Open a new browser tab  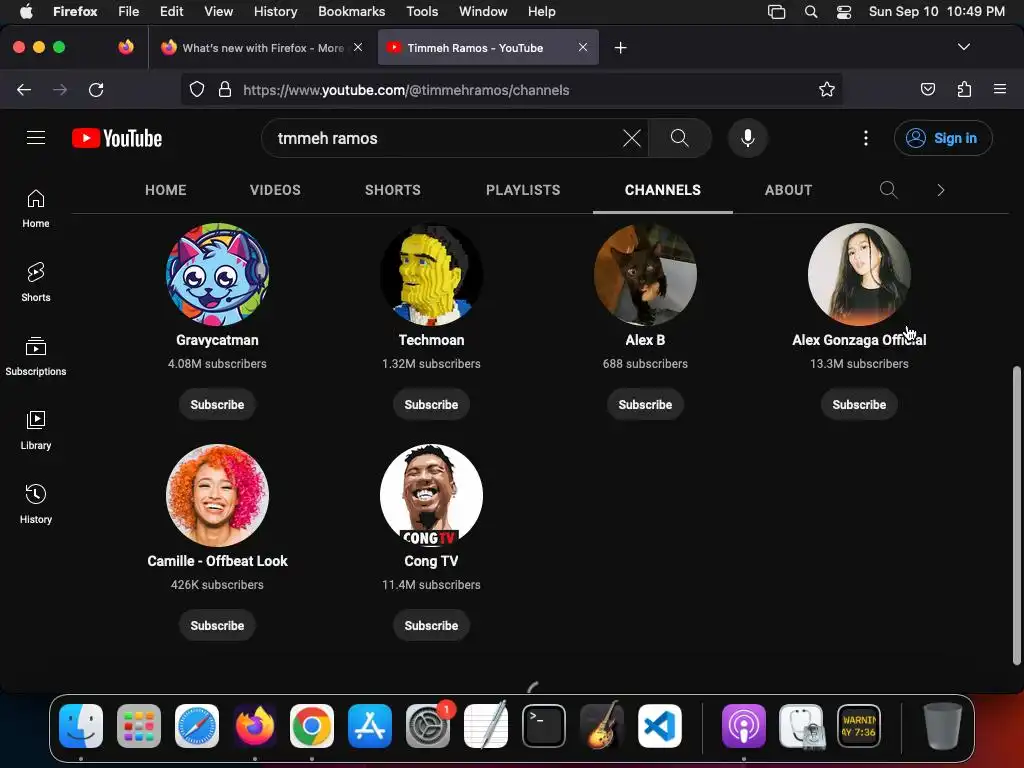tap(620, 48)
